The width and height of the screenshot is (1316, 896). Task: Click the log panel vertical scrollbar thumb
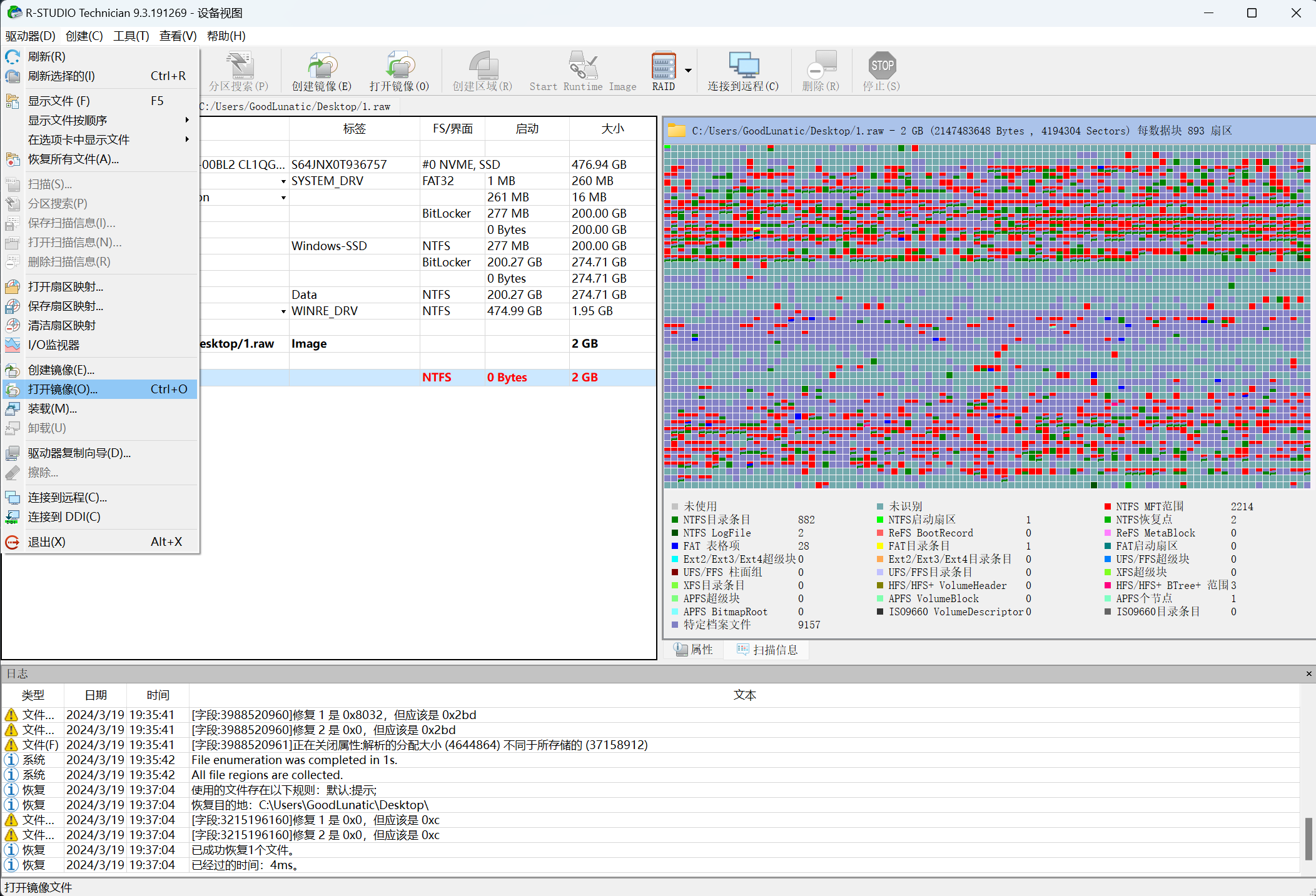pos(1308,838)
